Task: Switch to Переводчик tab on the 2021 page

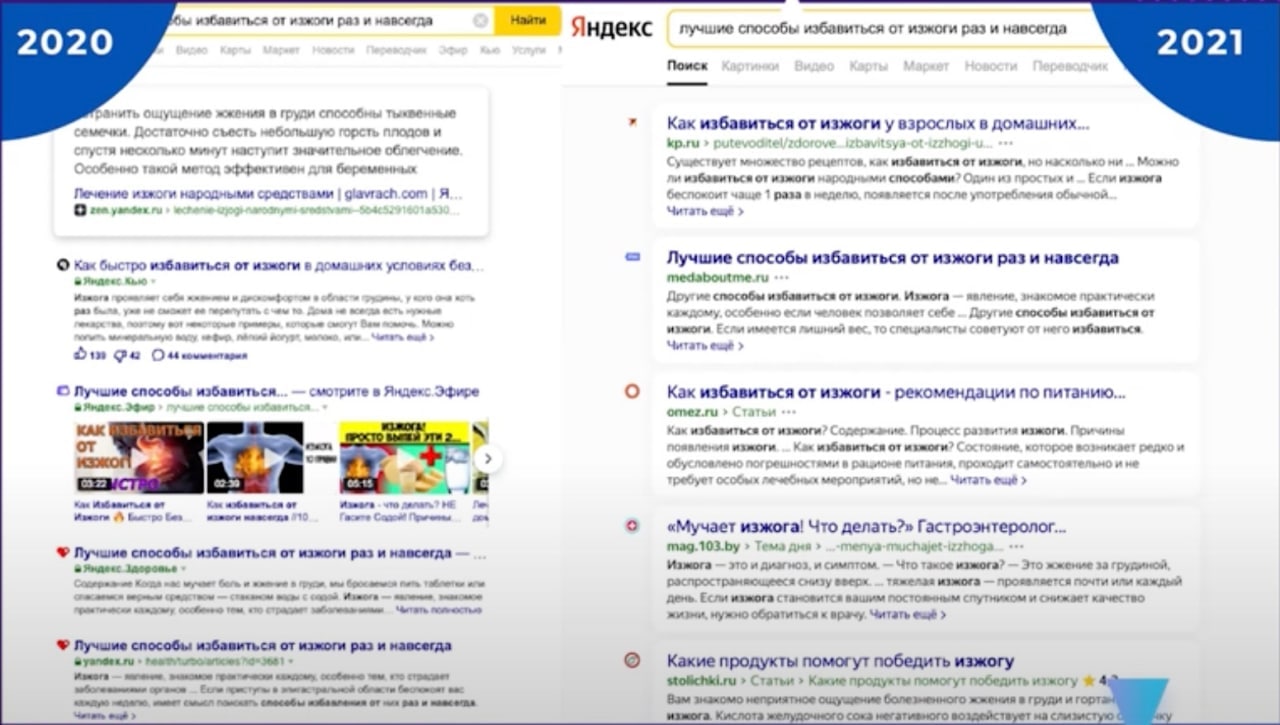Action: click(x=1070, y=66)
